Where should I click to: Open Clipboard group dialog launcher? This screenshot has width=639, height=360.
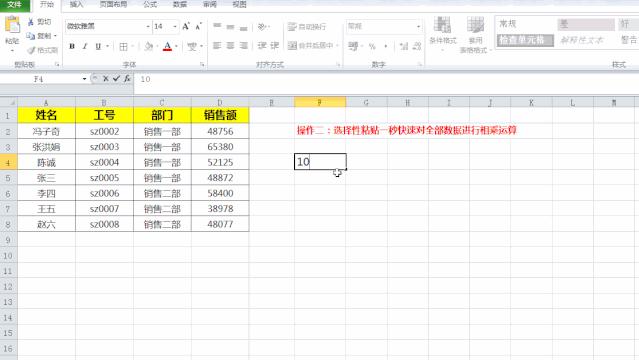click(57, 64)
